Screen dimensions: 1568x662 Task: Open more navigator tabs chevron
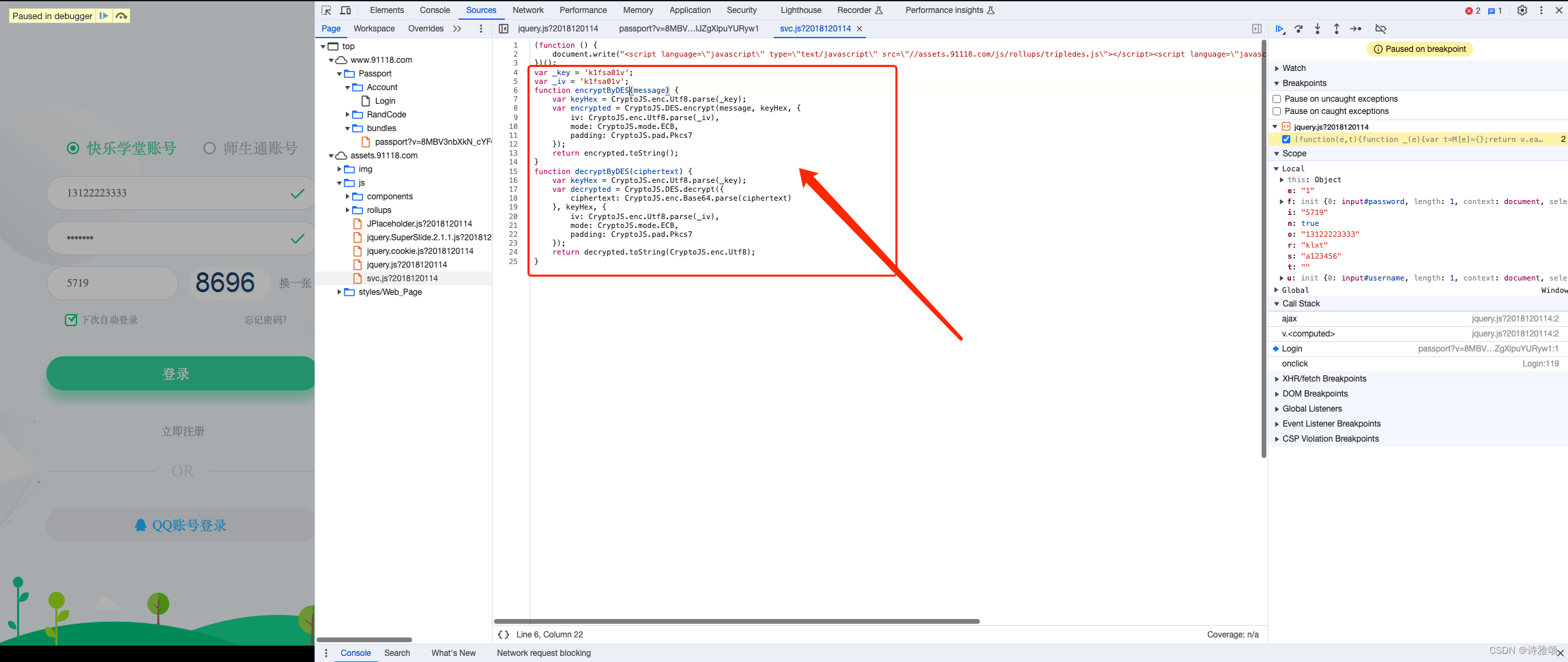457,29
